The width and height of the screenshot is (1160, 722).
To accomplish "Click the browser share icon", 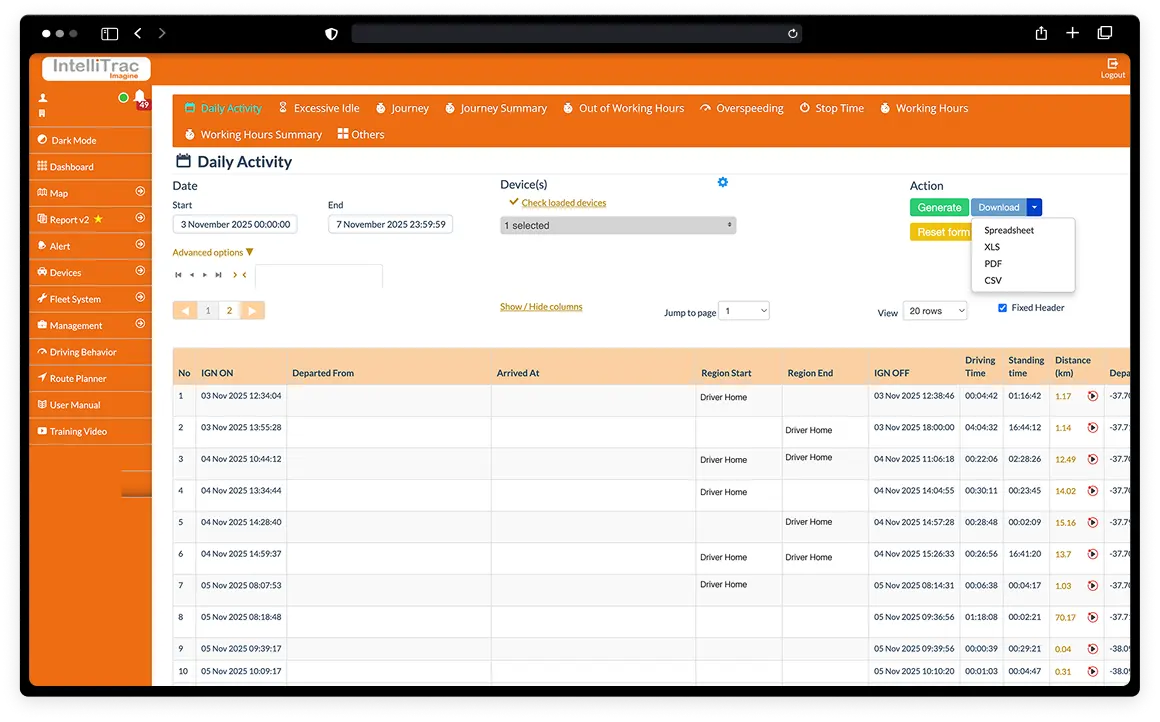I will [x=1041, y=33].
